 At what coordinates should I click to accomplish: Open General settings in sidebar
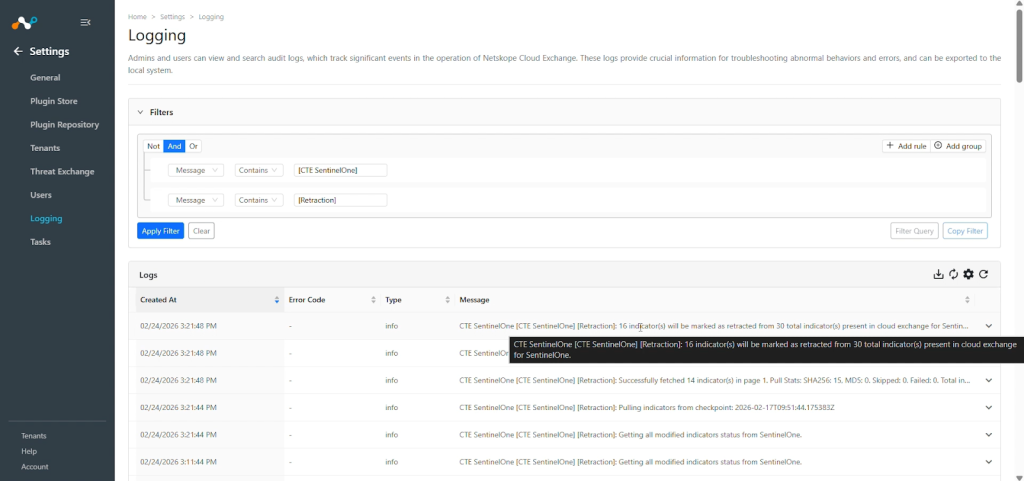[45, 78]
